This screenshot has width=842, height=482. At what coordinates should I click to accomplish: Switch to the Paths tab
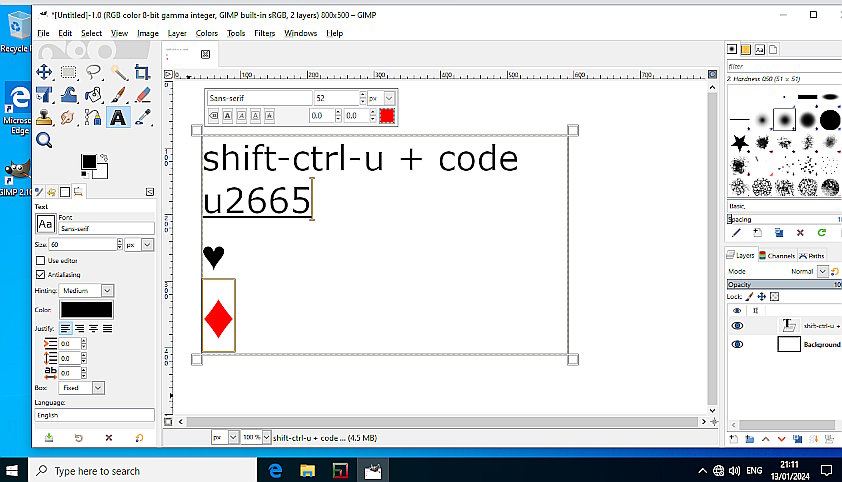[811, 255]
